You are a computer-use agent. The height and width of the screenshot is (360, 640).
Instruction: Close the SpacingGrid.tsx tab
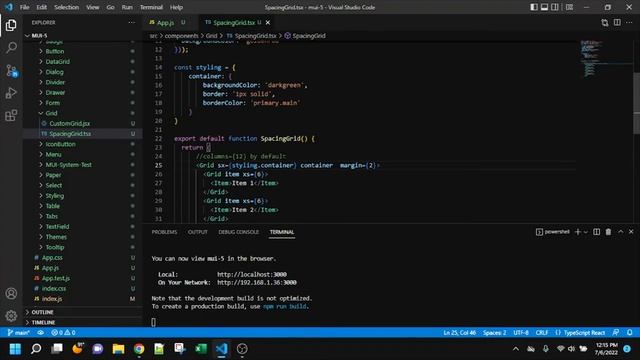click(x=268, y=22)
